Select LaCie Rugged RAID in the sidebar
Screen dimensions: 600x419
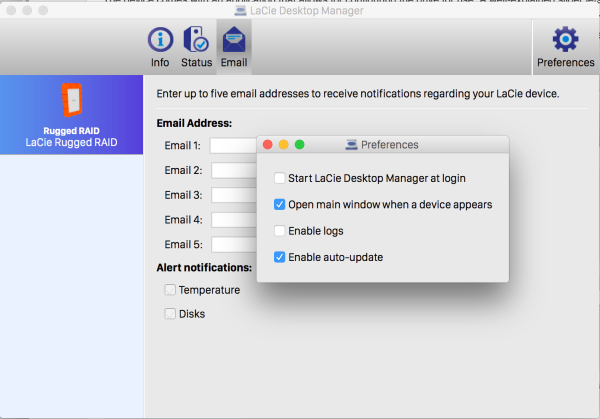click(x=72, y=115)
